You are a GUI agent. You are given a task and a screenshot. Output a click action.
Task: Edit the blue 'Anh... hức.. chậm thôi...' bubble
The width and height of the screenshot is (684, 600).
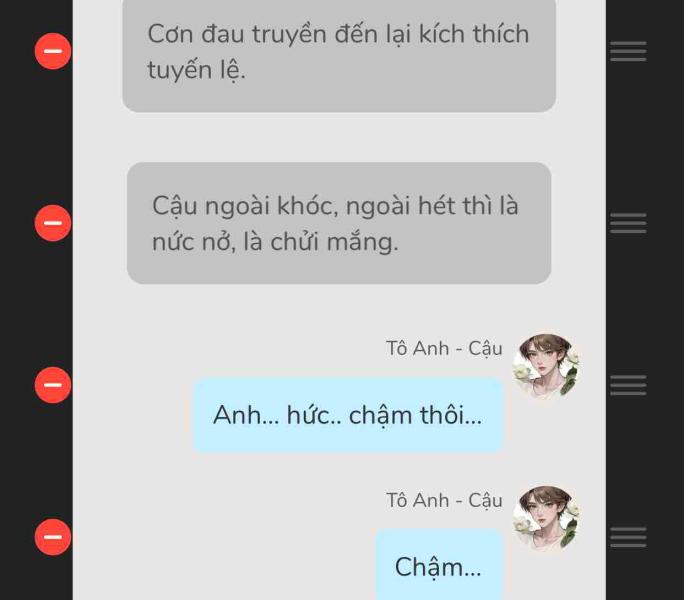(x=349, y=415)
